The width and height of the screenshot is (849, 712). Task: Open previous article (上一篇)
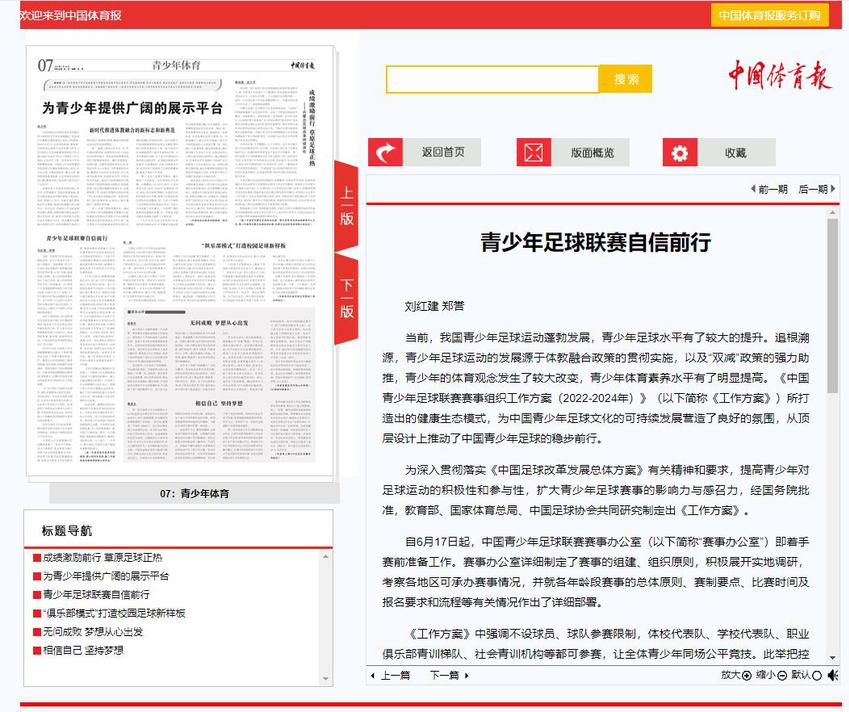(390, 675)
